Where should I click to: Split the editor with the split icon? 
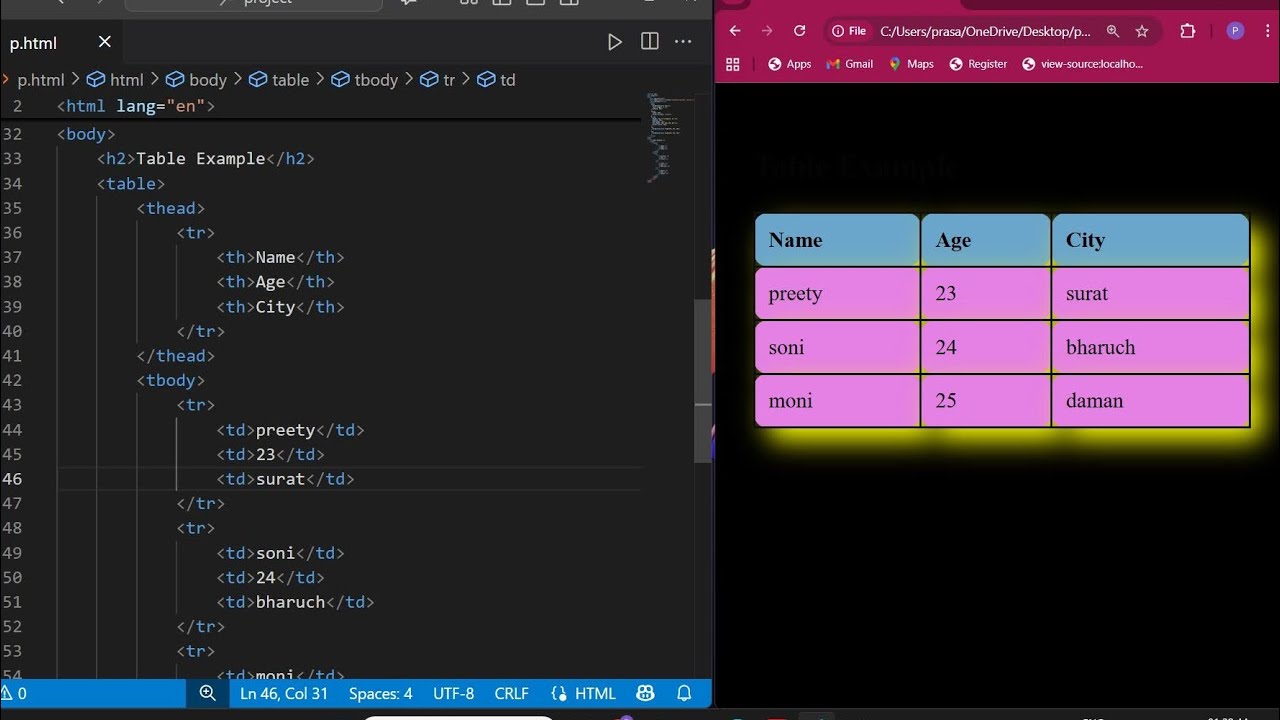coord(650,42)
